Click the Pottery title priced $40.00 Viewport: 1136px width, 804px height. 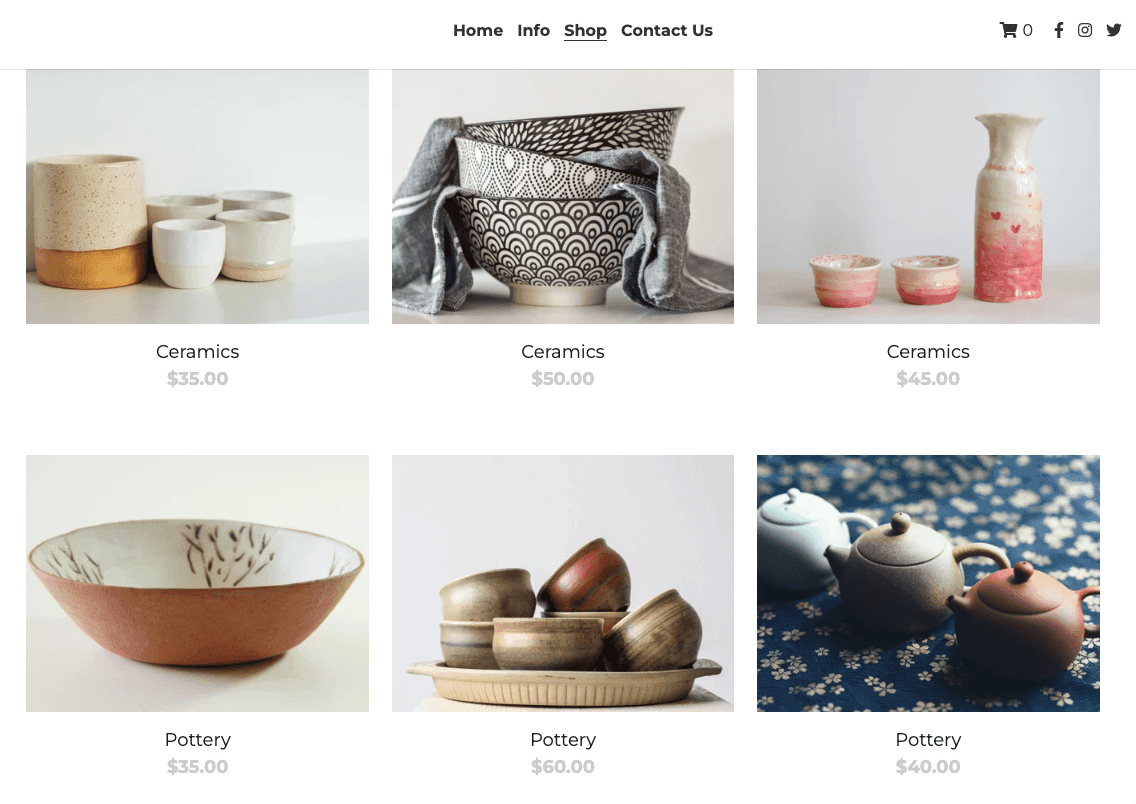pyautogui.click(x=928, y=740)
